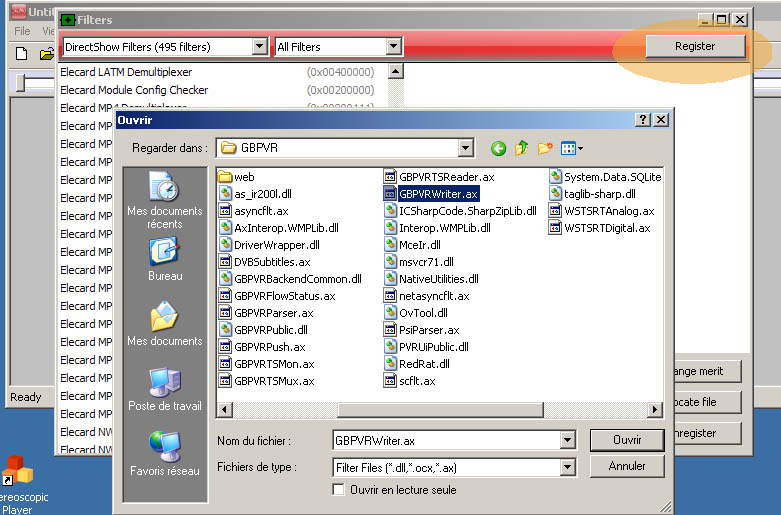Click the New document icon in the main window
781x515 pixels.
pyautogui.click(x=21, y=53)
